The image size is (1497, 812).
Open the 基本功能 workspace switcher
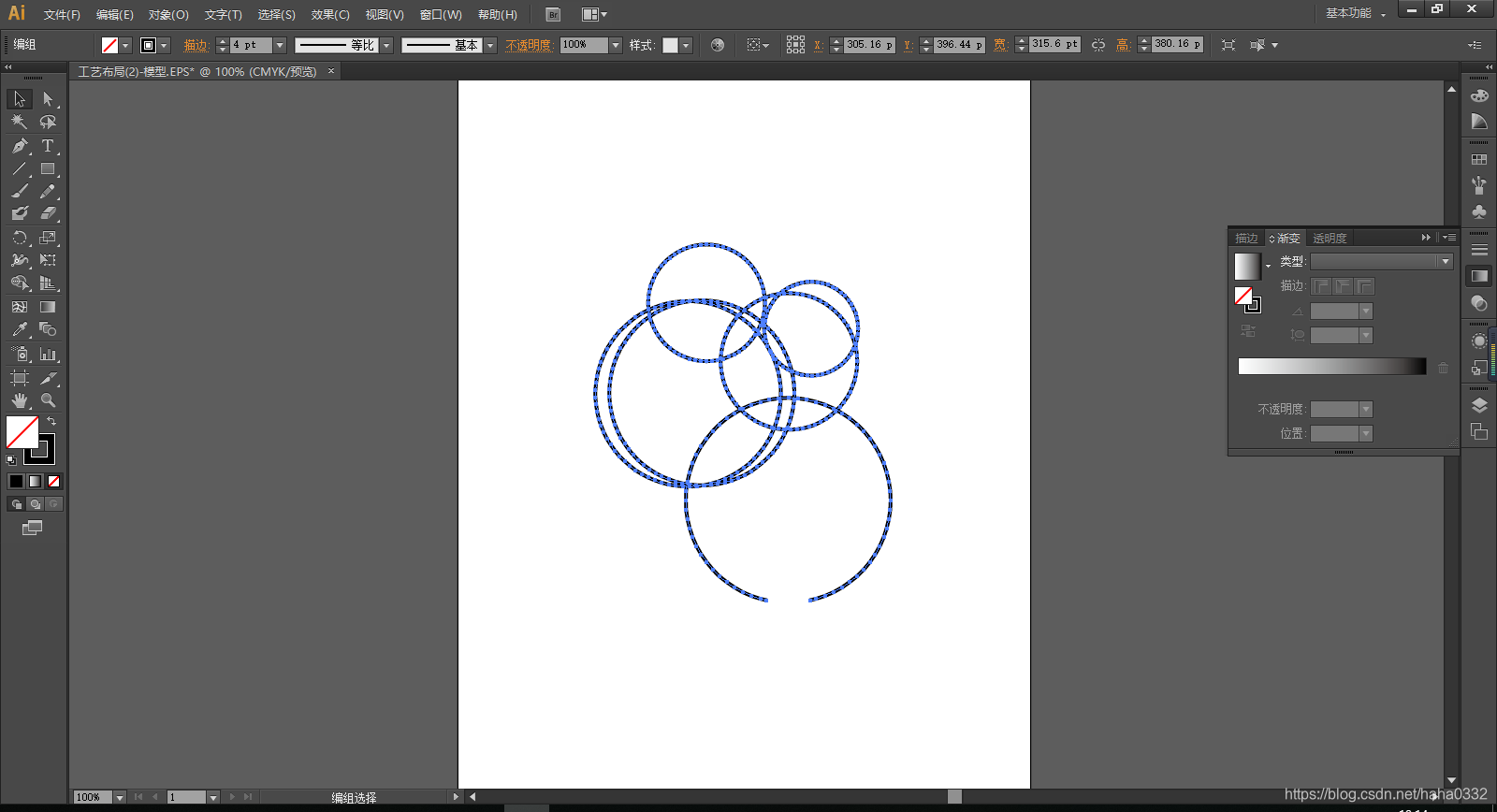pos(1356,13)
